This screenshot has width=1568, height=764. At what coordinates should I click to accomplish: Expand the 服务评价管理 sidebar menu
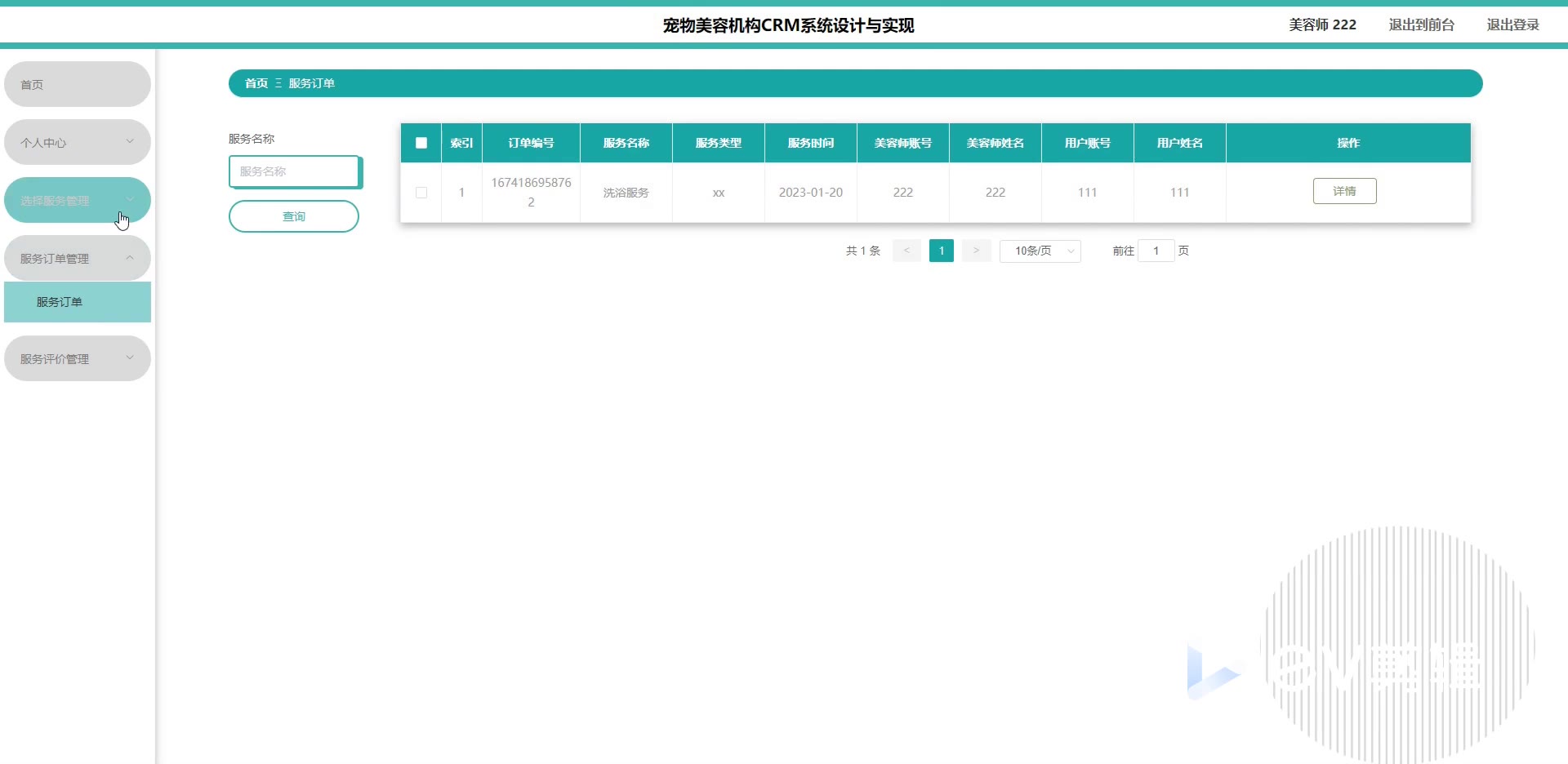click(78, 358)
